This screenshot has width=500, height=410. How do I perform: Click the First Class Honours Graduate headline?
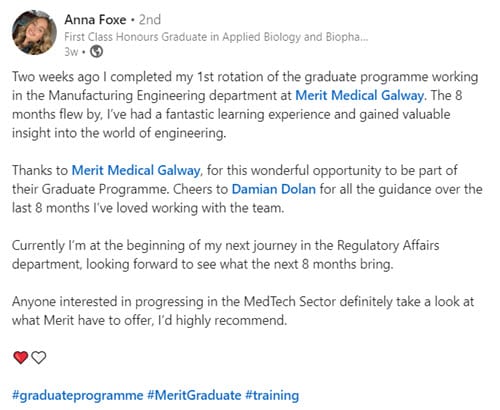pyautogui.click(x=216, y=37)
